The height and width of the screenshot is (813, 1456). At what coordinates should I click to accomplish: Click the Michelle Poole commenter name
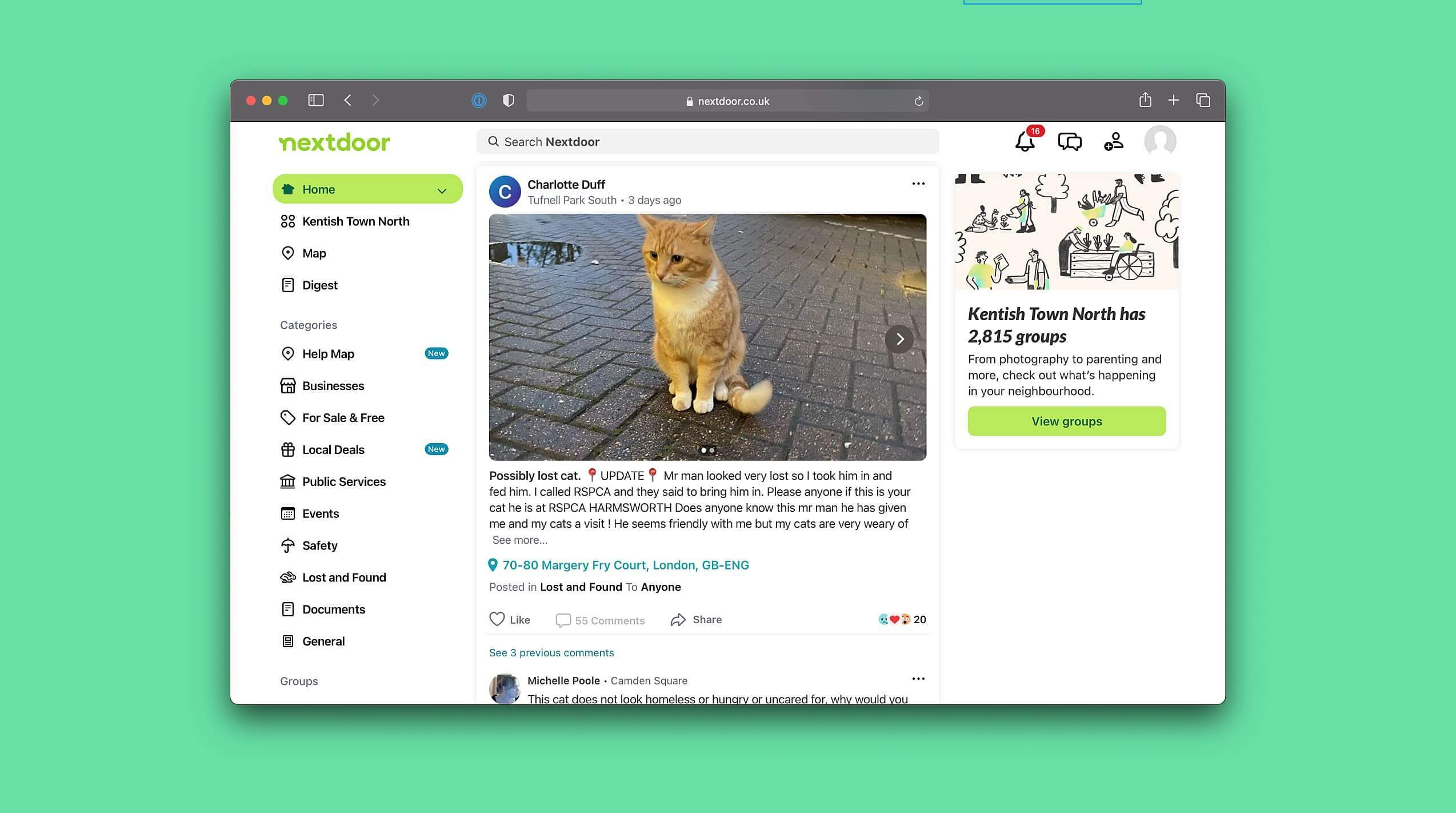(563, 680)
